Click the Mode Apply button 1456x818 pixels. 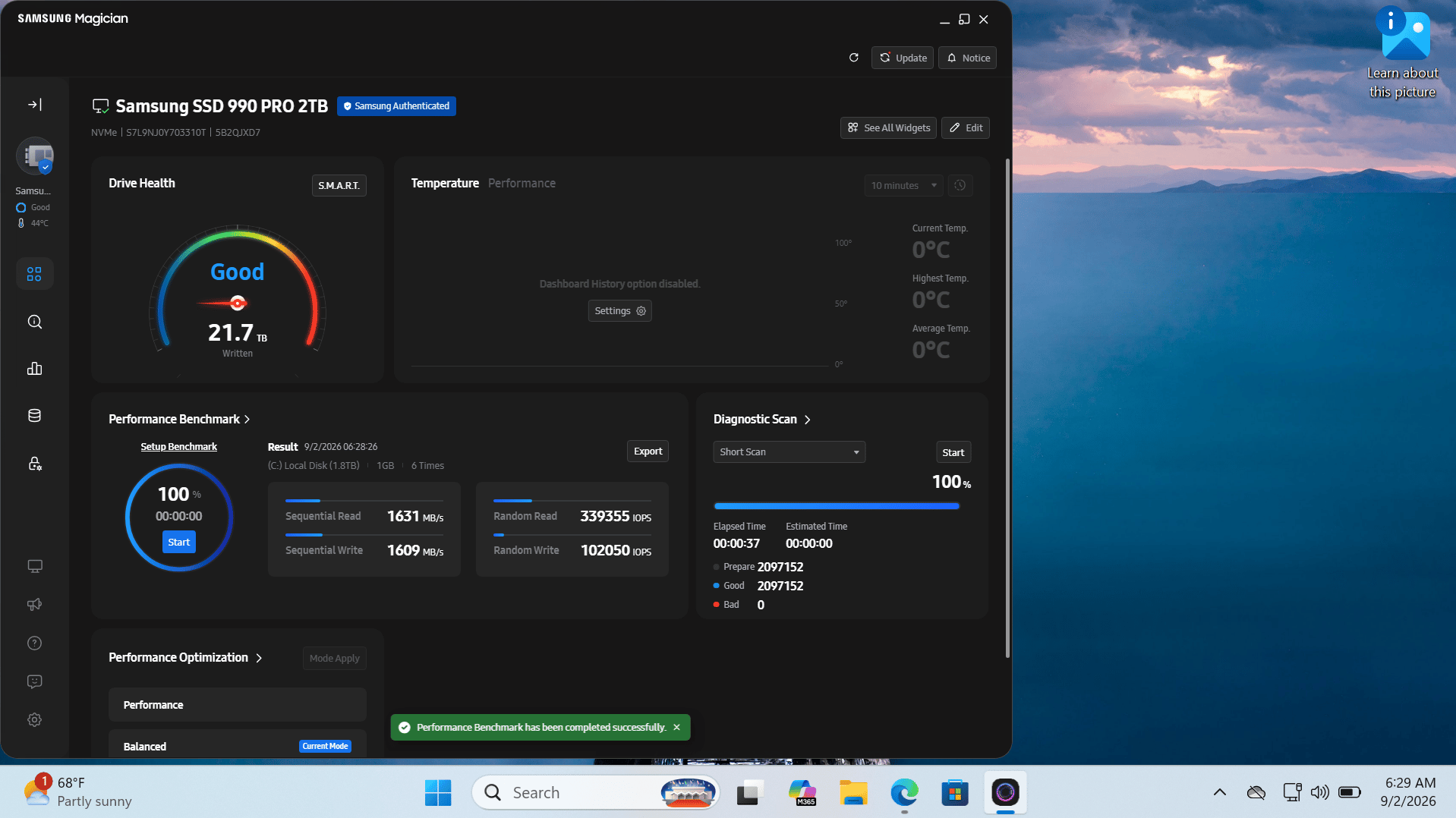(335, 659)
